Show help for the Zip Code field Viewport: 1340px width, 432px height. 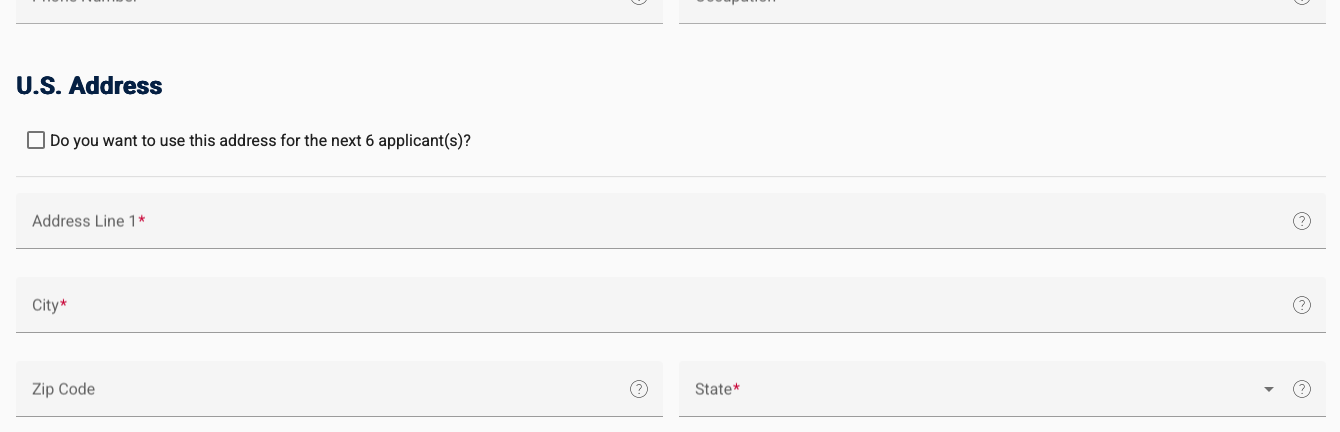[638, 389]
